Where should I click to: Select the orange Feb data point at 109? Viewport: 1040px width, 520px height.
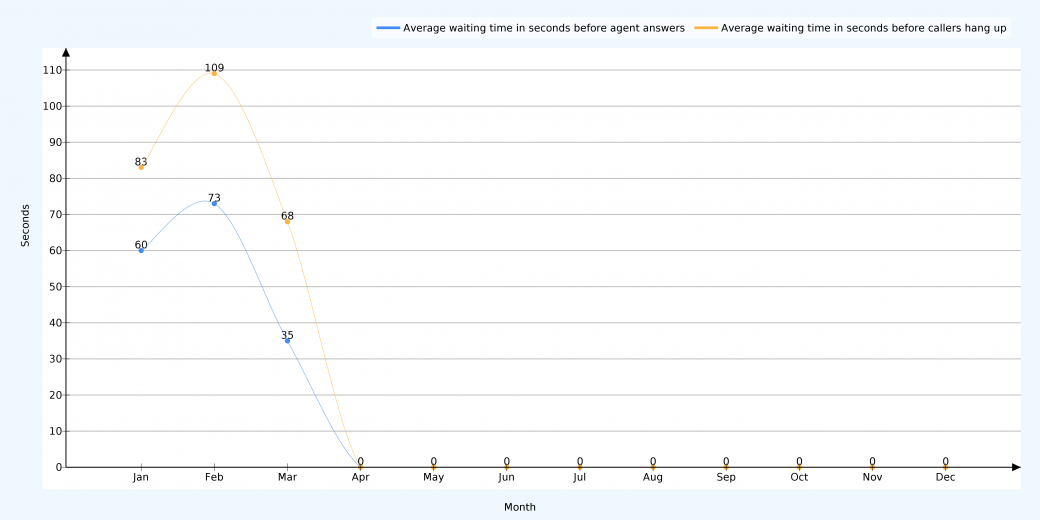click(x=214, y=73)
